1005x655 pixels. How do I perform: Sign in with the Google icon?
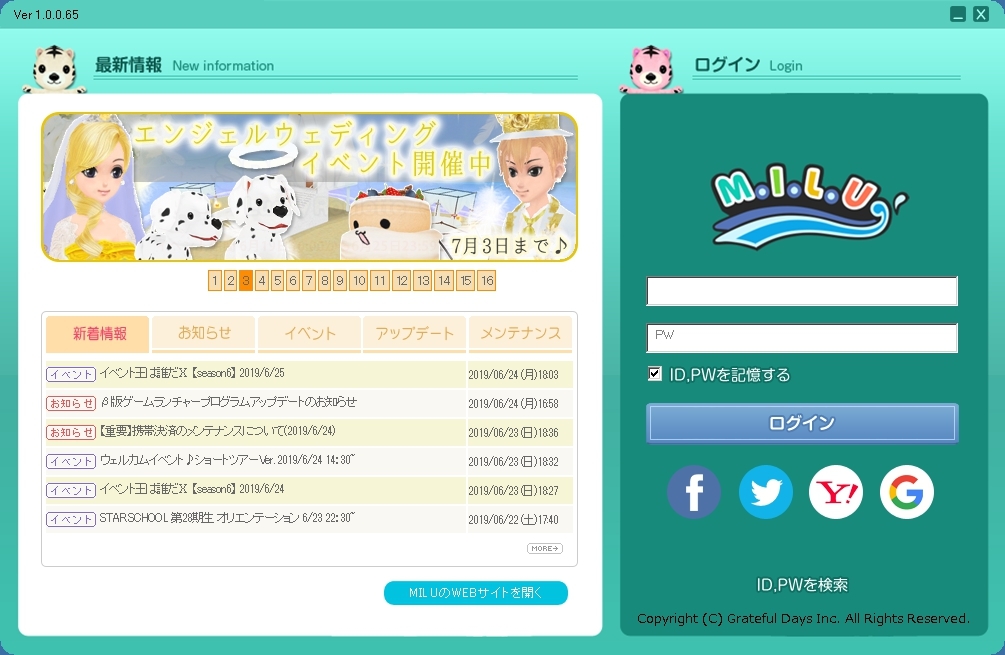tap(907, 492)
